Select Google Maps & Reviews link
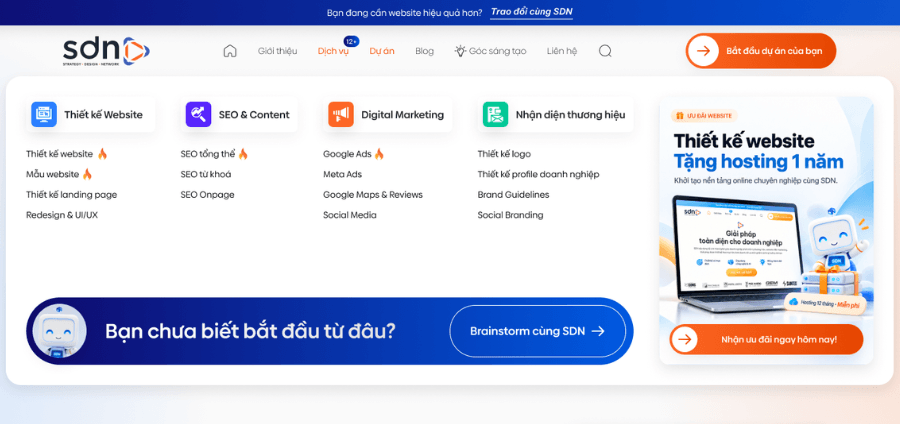Image resolution: width=900 pixels, height=424 pixels. pyautogui.click(x=373, y=195)
